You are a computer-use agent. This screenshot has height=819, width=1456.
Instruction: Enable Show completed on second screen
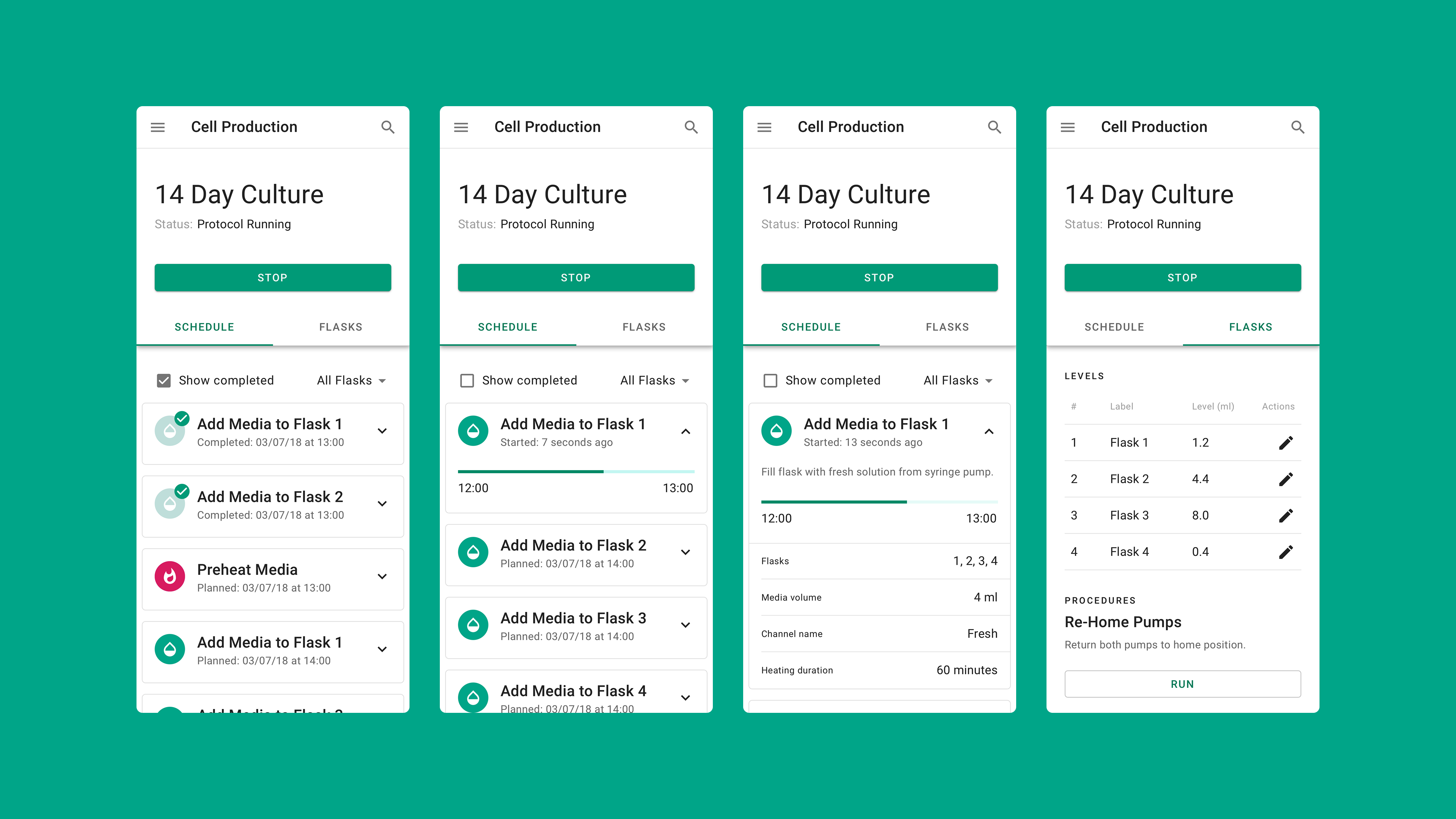point(467,380)
